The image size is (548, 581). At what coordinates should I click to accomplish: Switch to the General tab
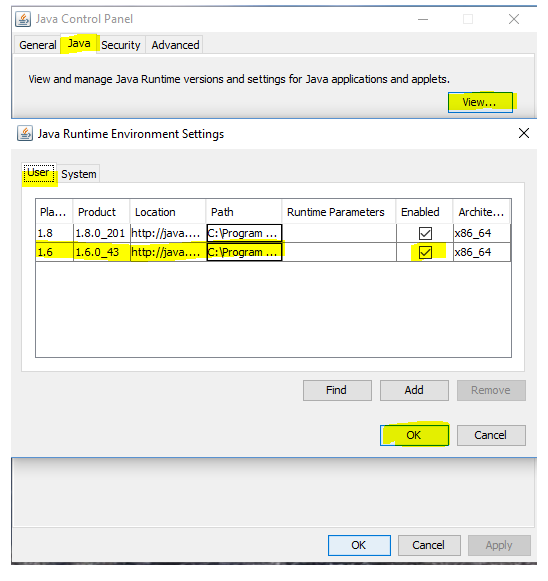click(x=37, y=45)
